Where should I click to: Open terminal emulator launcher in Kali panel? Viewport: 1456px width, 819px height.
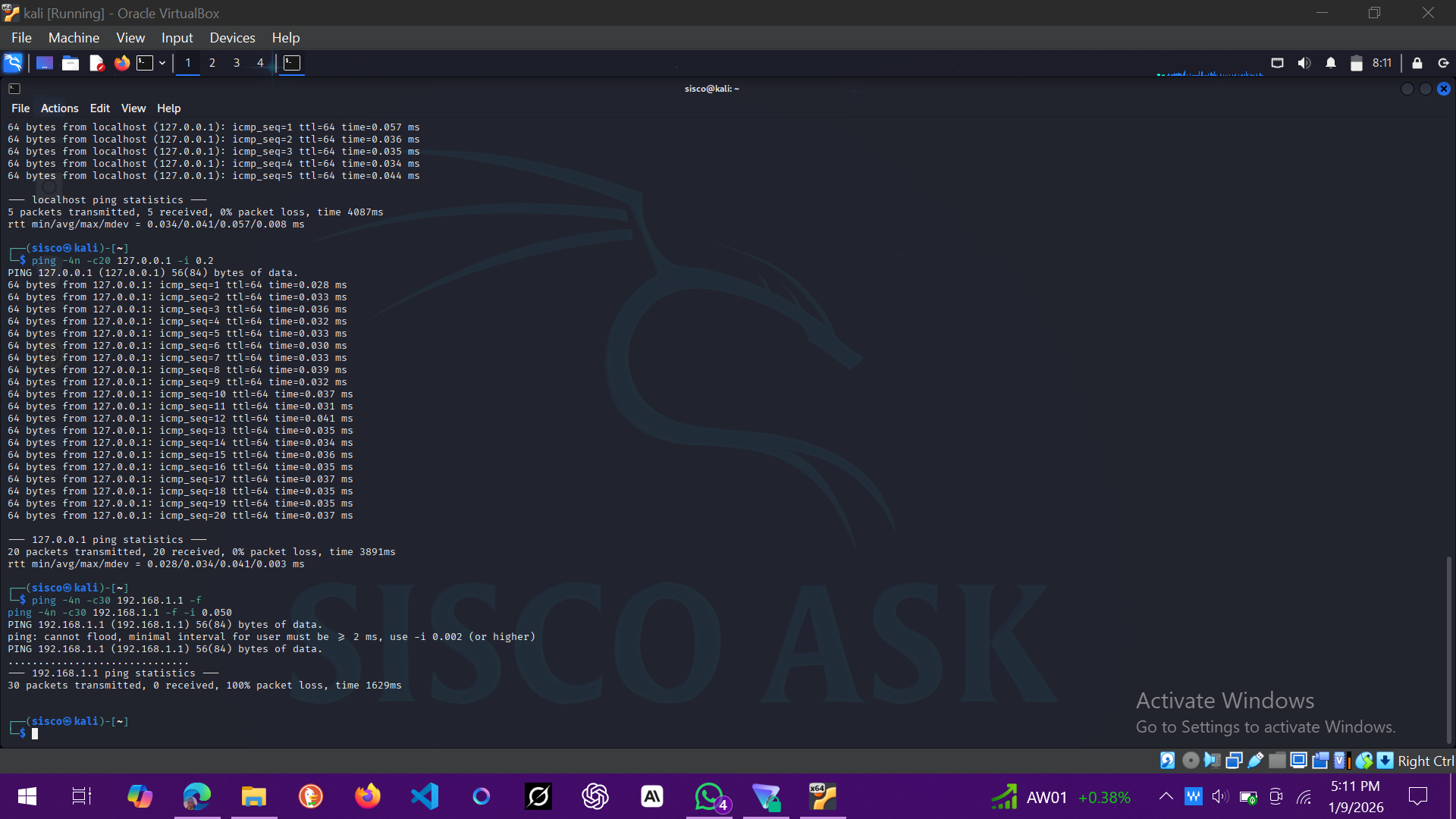145,63
